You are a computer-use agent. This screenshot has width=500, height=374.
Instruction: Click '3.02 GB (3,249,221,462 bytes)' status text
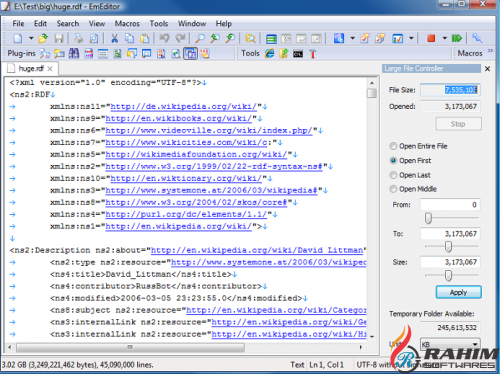point(49,365)
